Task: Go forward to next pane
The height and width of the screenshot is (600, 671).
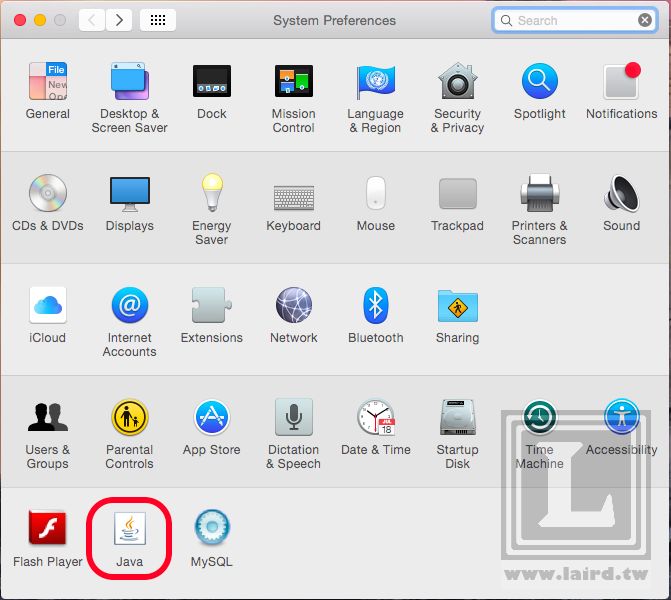Action: tap(119, 20)
